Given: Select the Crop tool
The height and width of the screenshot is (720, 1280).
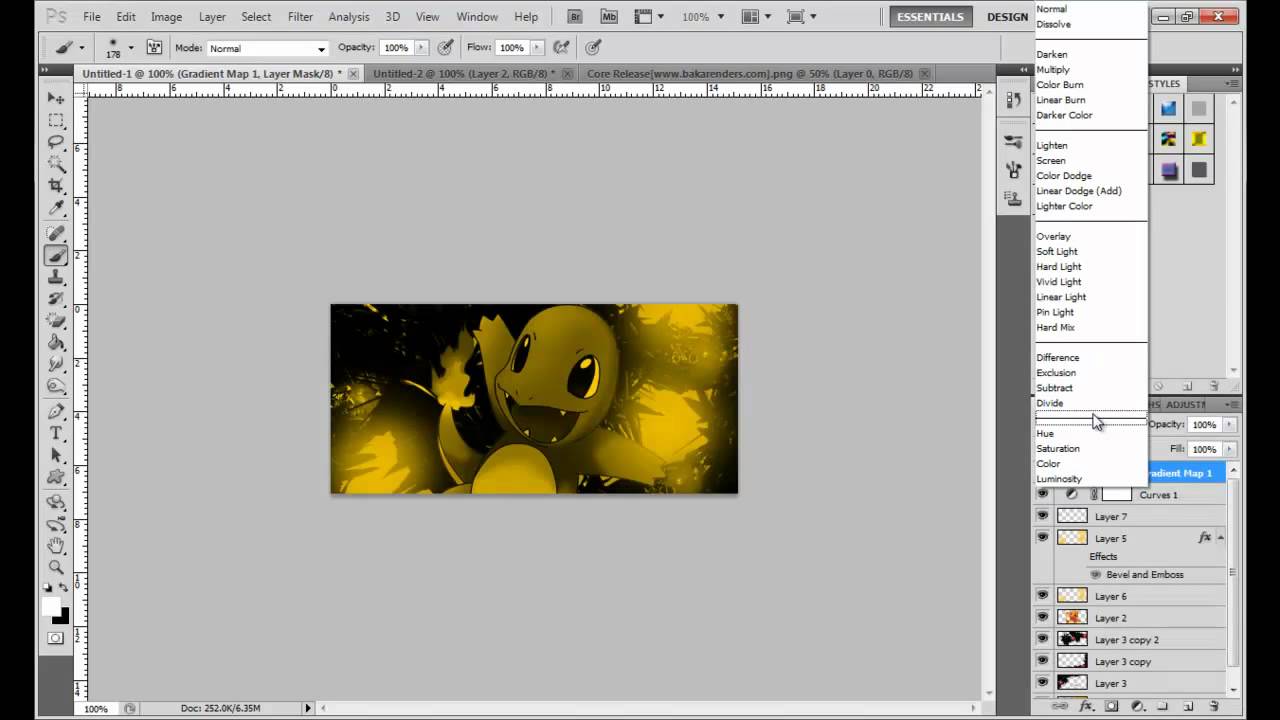Looking at the screenshot, I should (x=56, y=186).
